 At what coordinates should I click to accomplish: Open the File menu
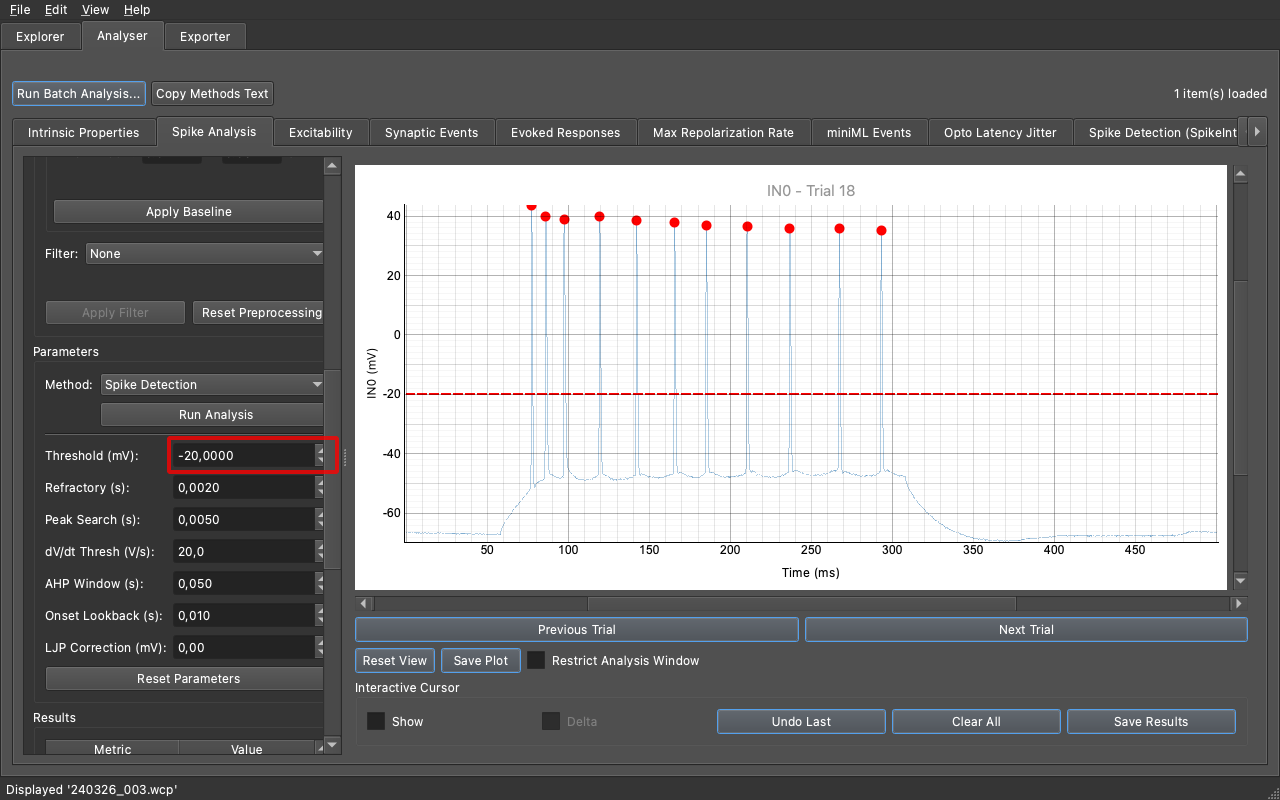click(x=20, y=10)
